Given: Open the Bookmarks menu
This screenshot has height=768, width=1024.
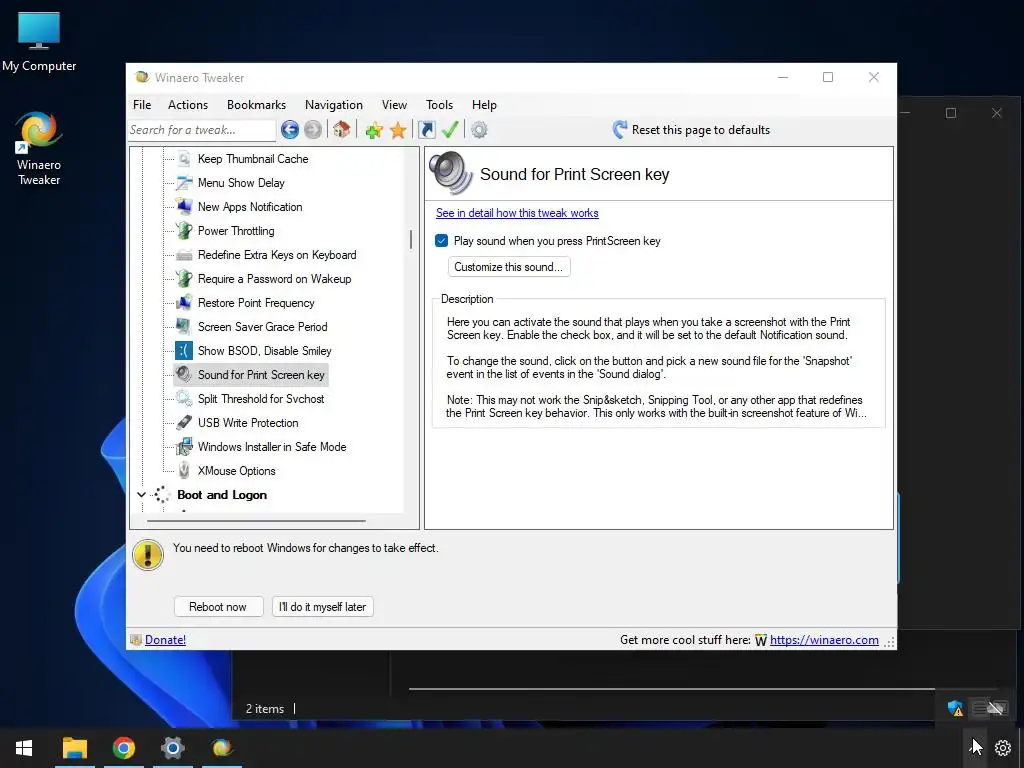Looking at the screenshot, I should 257,104.
